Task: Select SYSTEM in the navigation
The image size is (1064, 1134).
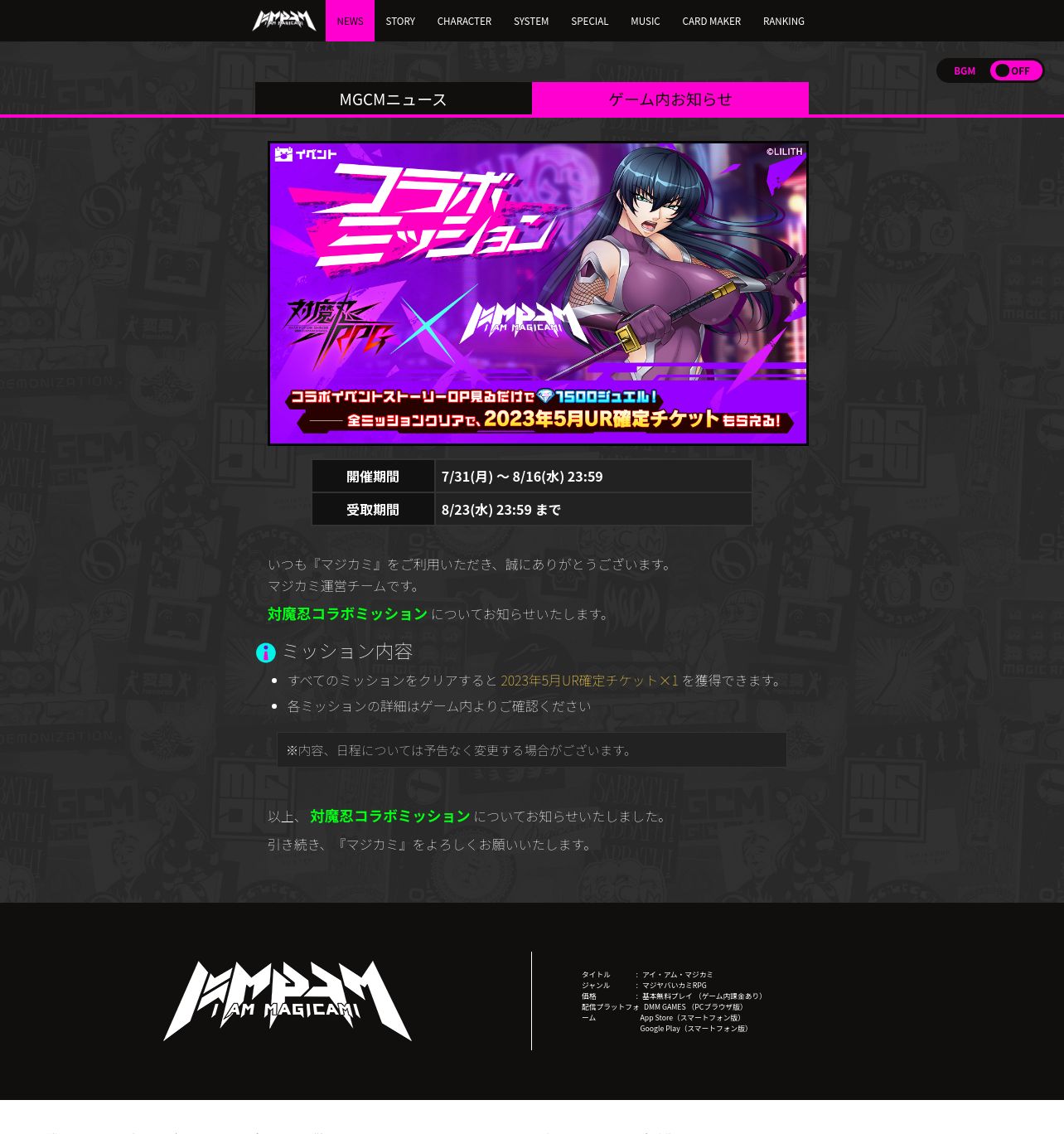Action: [531, 21]
